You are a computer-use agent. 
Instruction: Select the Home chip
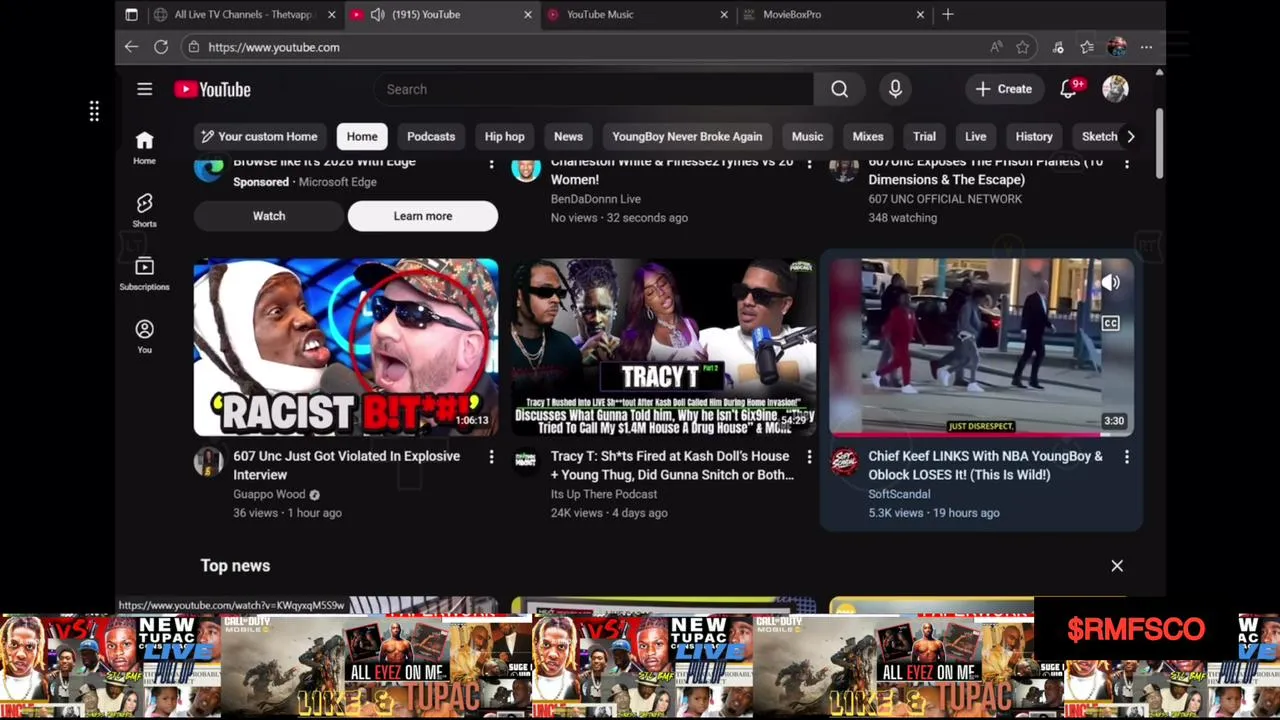(x=362, y=136)
